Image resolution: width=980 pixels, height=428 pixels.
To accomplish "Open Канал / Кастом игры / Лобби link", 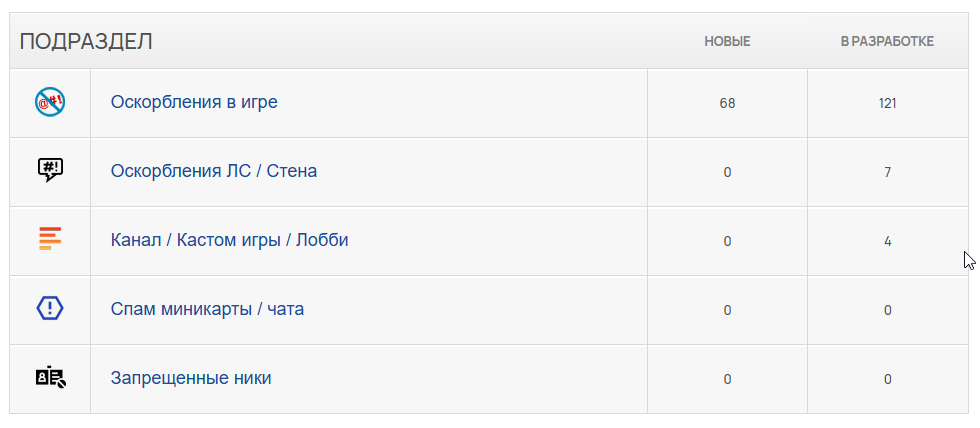I will 229,240.
